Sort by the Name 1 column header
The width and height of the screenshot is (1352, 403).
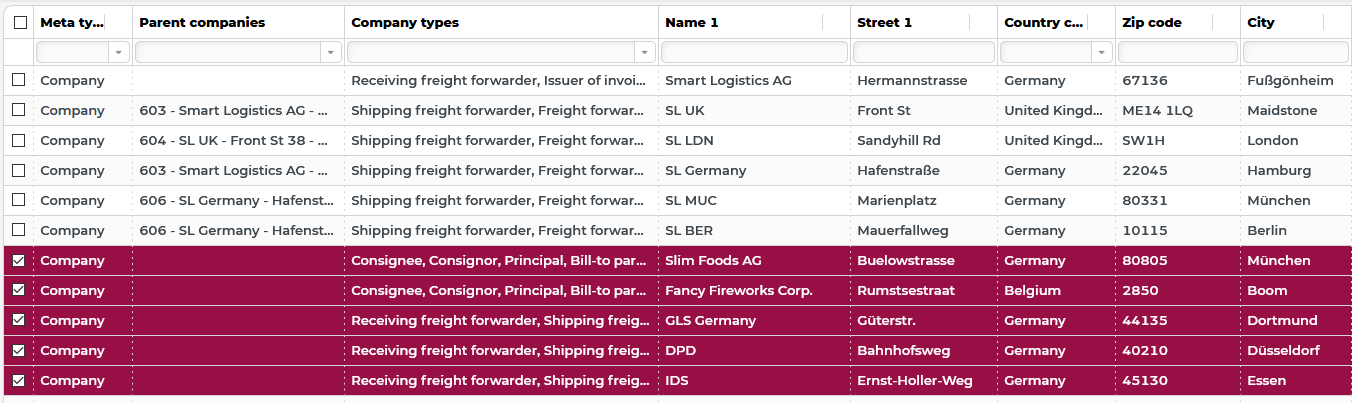(692, 22)
